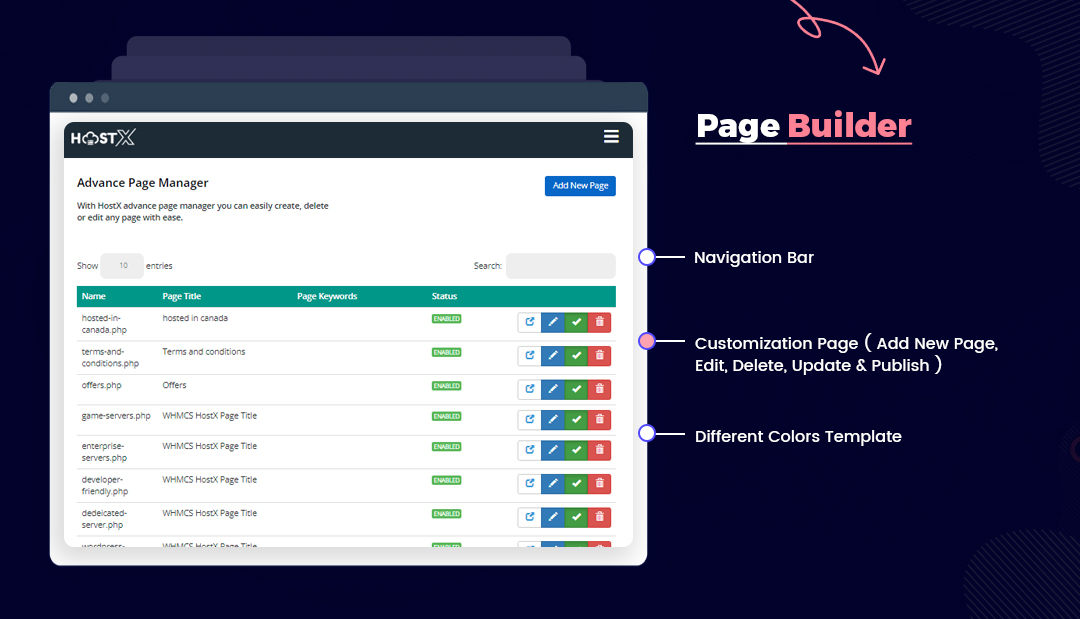Click the game-servers.php name cell
This screenshot has width=1080, height=619.
click(x=116, y=416)
